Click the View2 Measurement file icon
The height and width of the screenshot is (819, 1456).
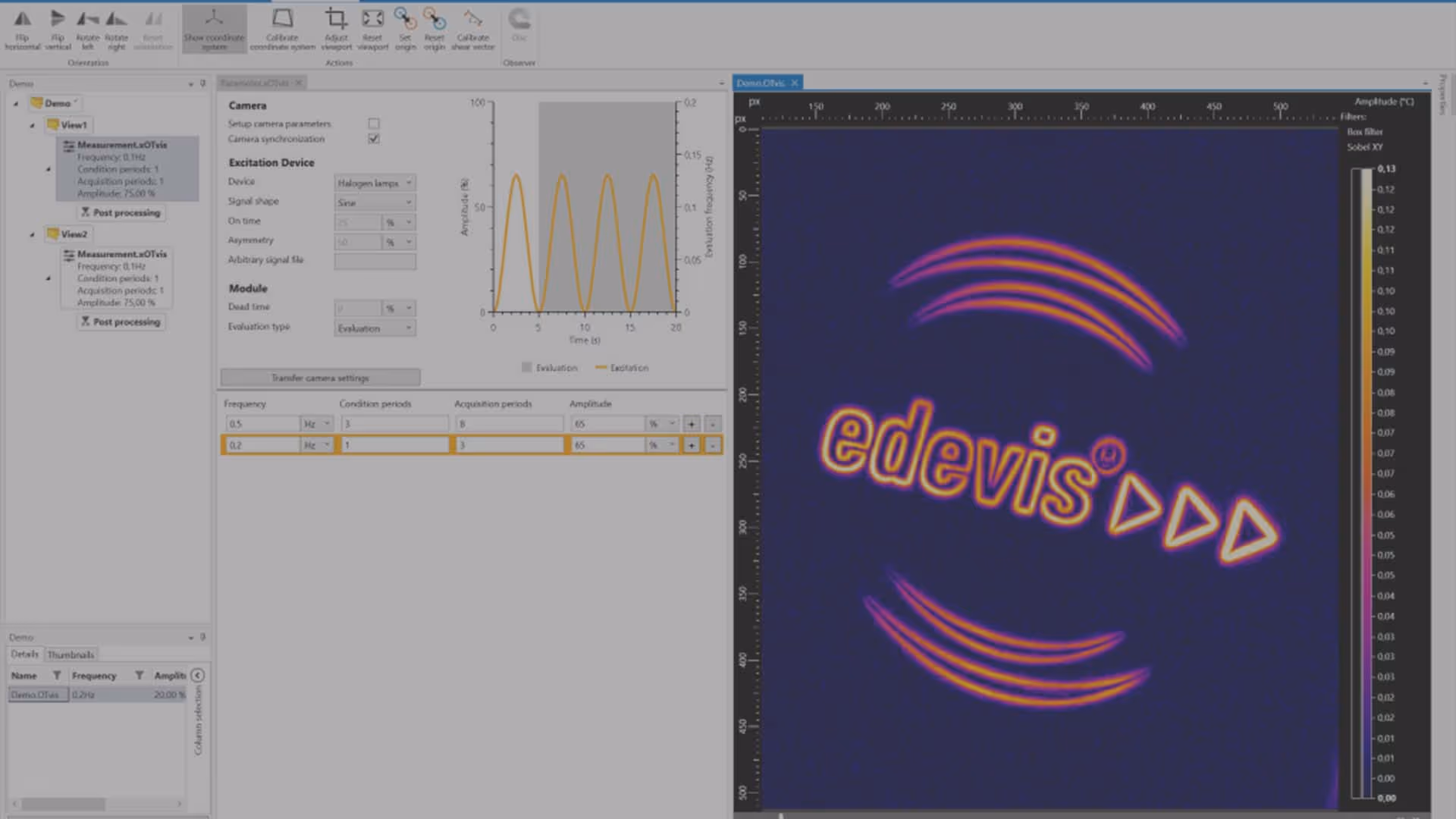(x=69, y=254)
